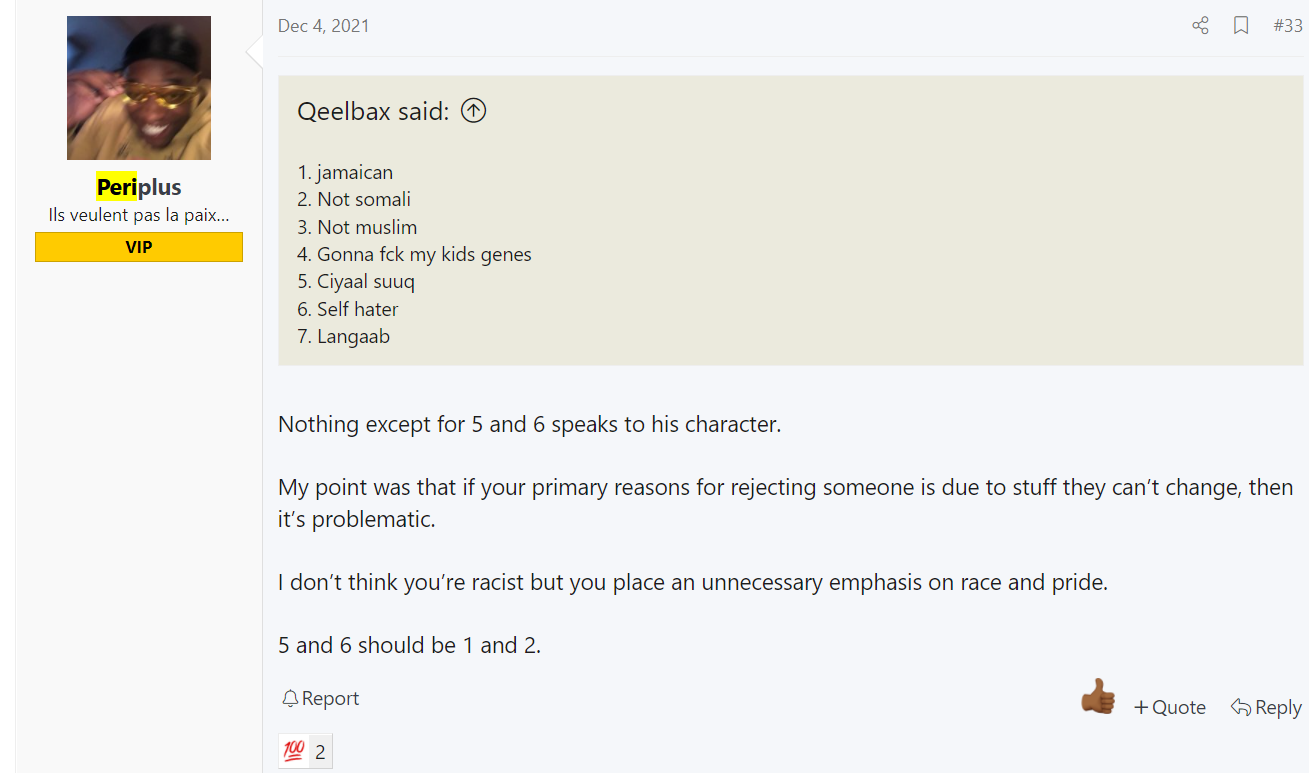1309x773 pixels.
Task: Click user title 'Ils veulent pas la paix...'
Action: 139,215
